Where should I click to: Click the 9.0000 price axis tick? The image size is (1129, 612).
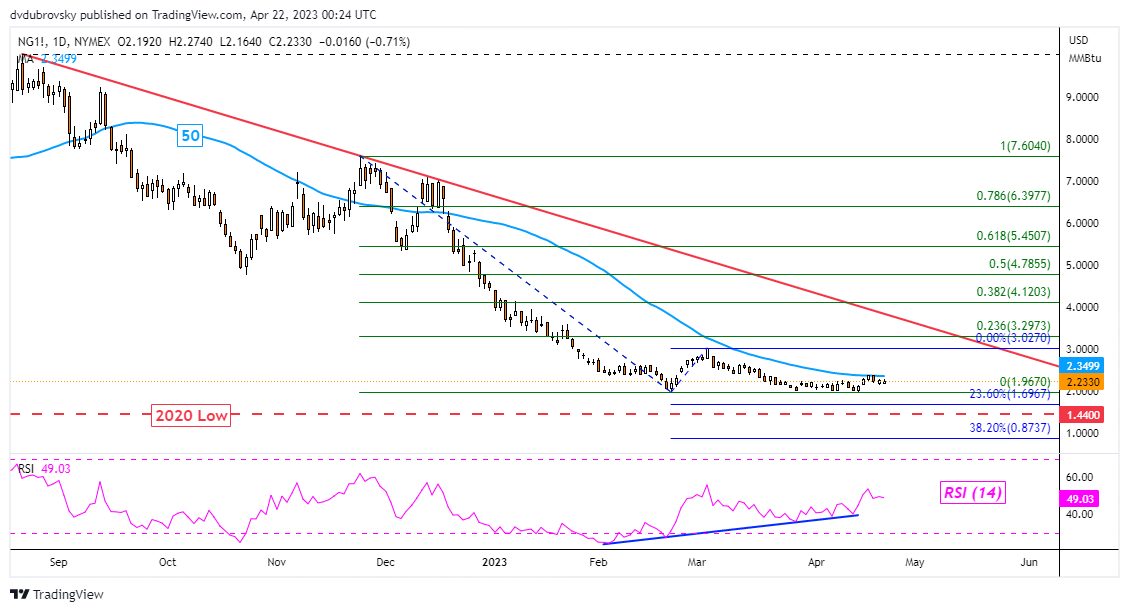click(1081, 97)
